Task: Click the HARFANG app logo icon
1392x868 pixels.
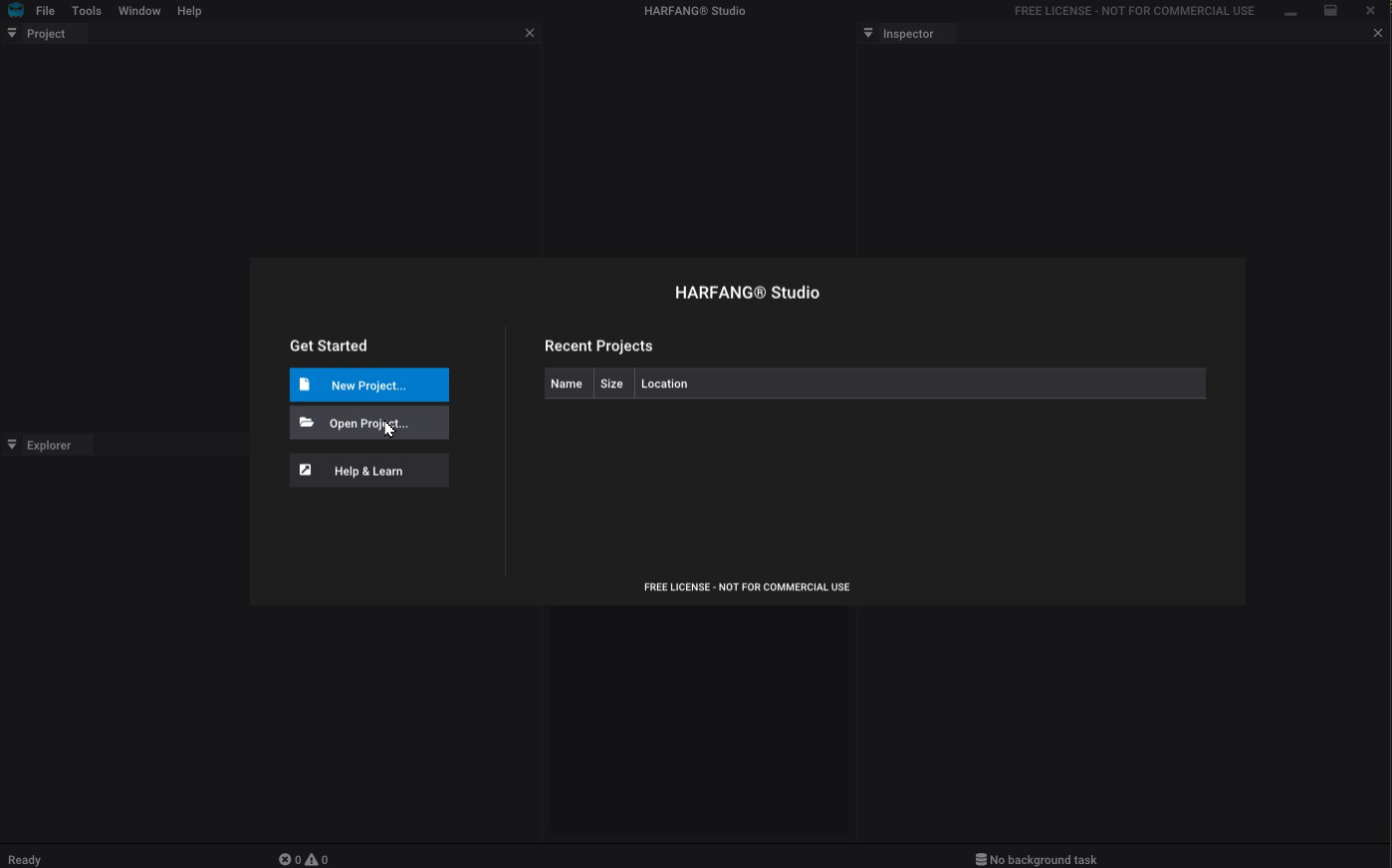Action: [16, 10]
